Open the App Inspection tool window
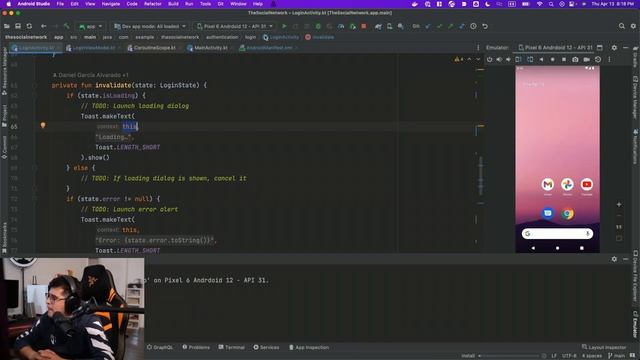 (x=309, y=347)
